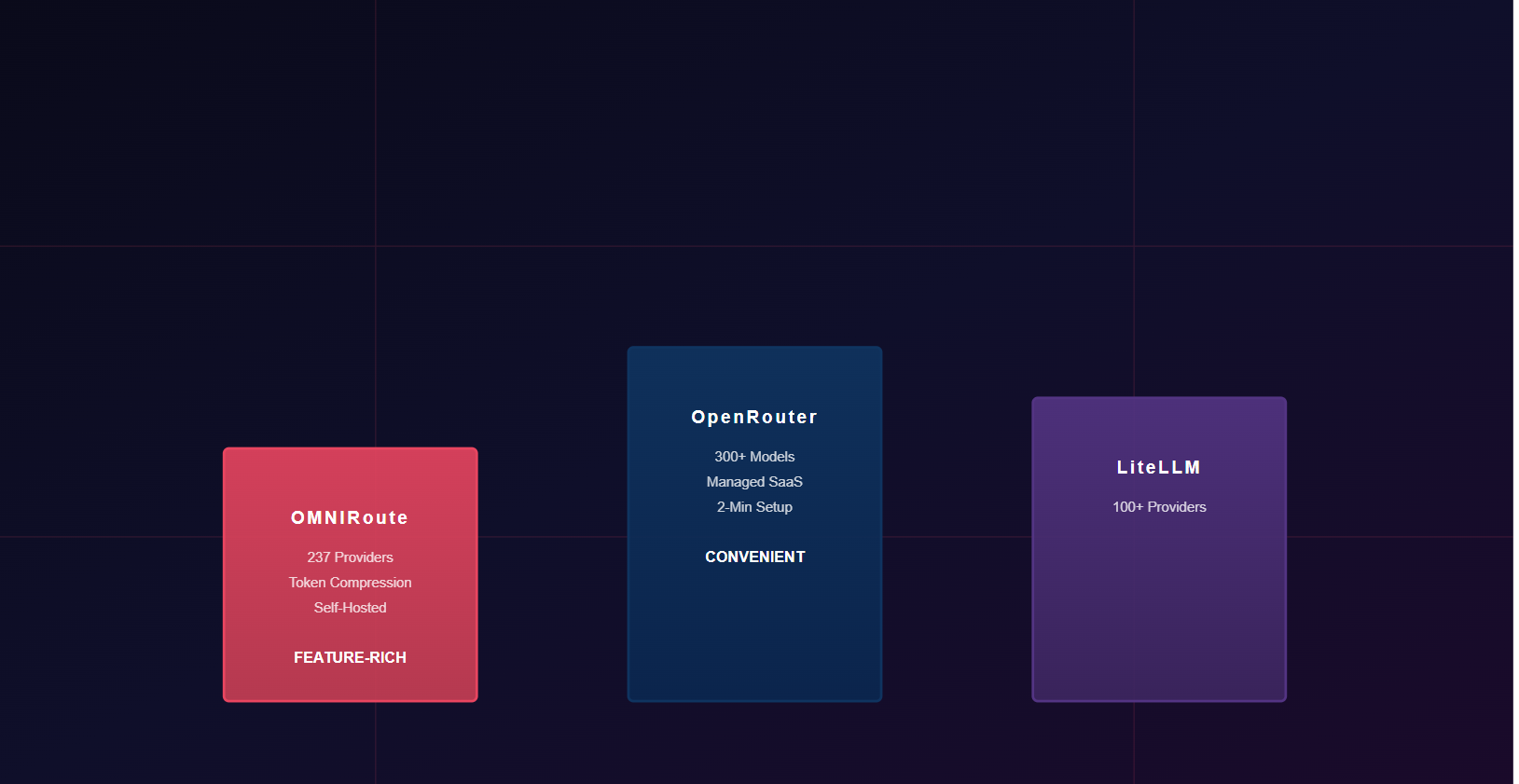Click the OMNIRoute heading

point(350,517)
